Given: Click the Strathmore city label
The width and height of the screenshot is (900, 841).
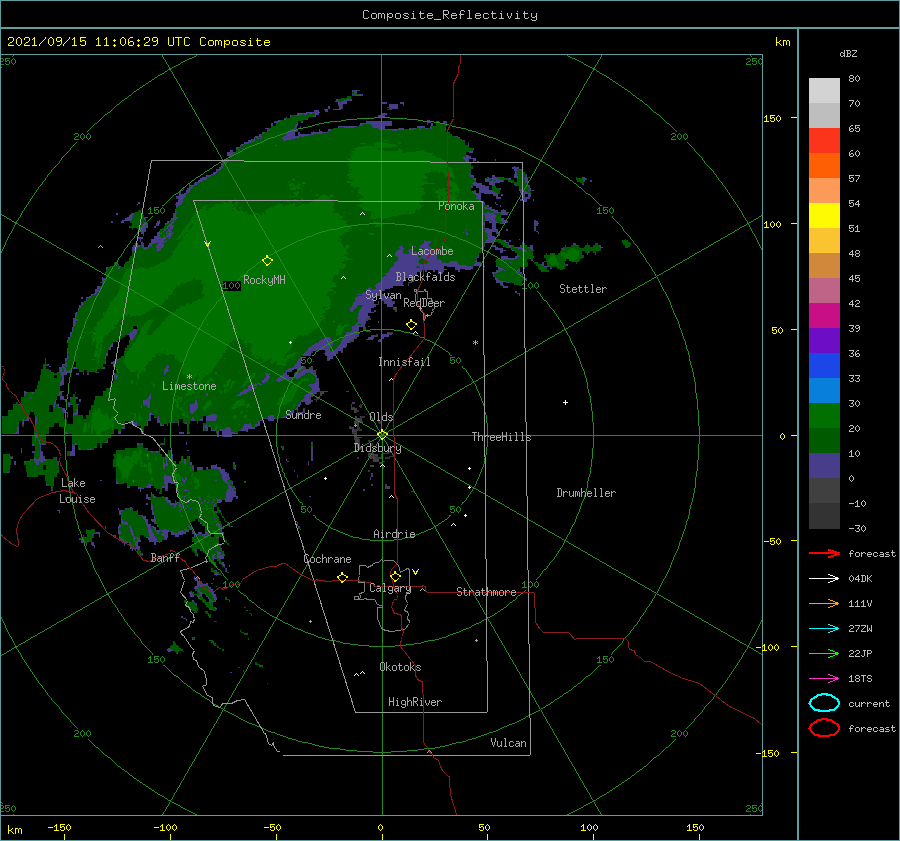Looking at the screenshot, I should tap(486, 592).
